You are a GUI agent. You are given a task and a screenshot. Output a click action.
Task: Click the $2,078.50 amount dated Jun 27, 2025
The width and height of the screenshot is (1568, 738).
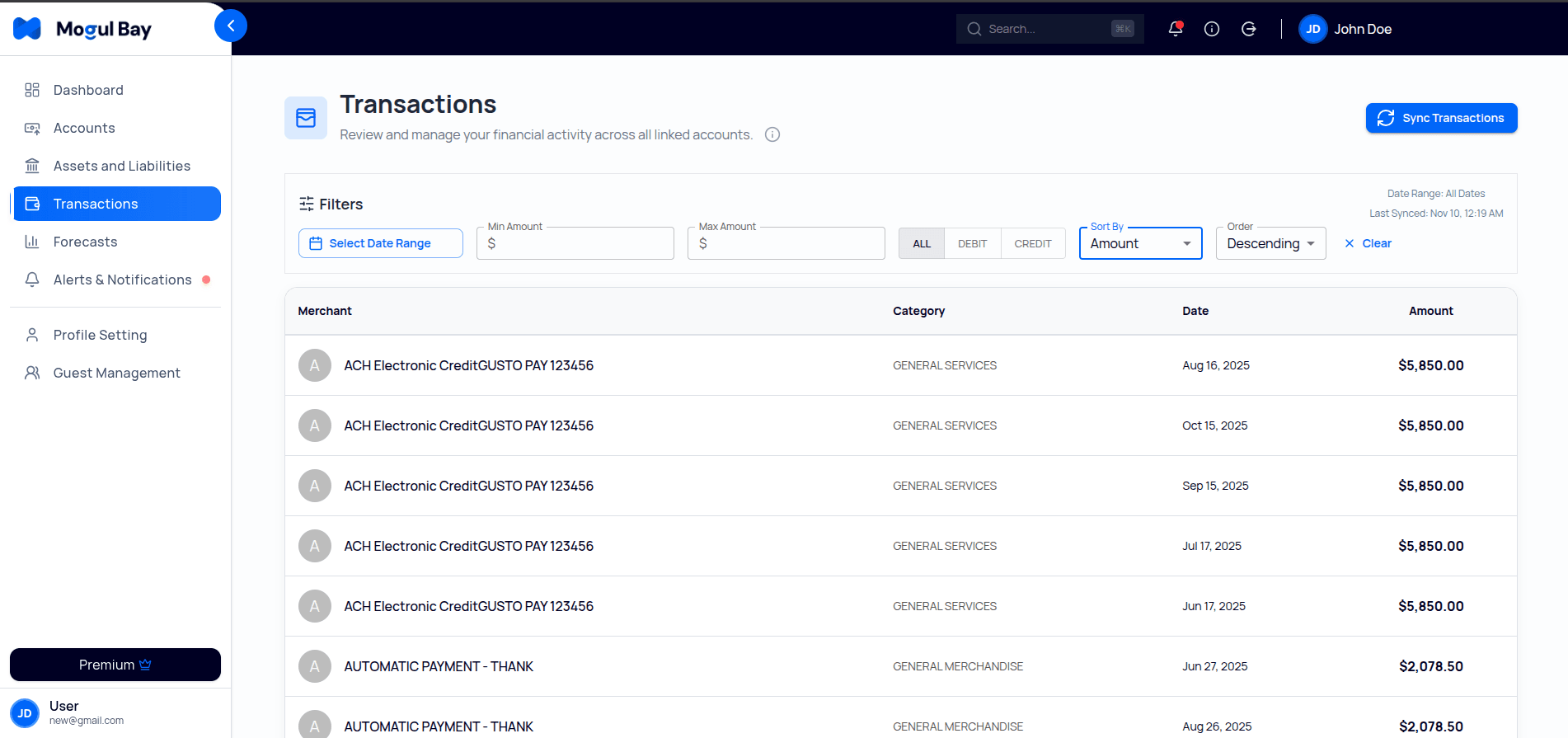[x=1431, y=666]
